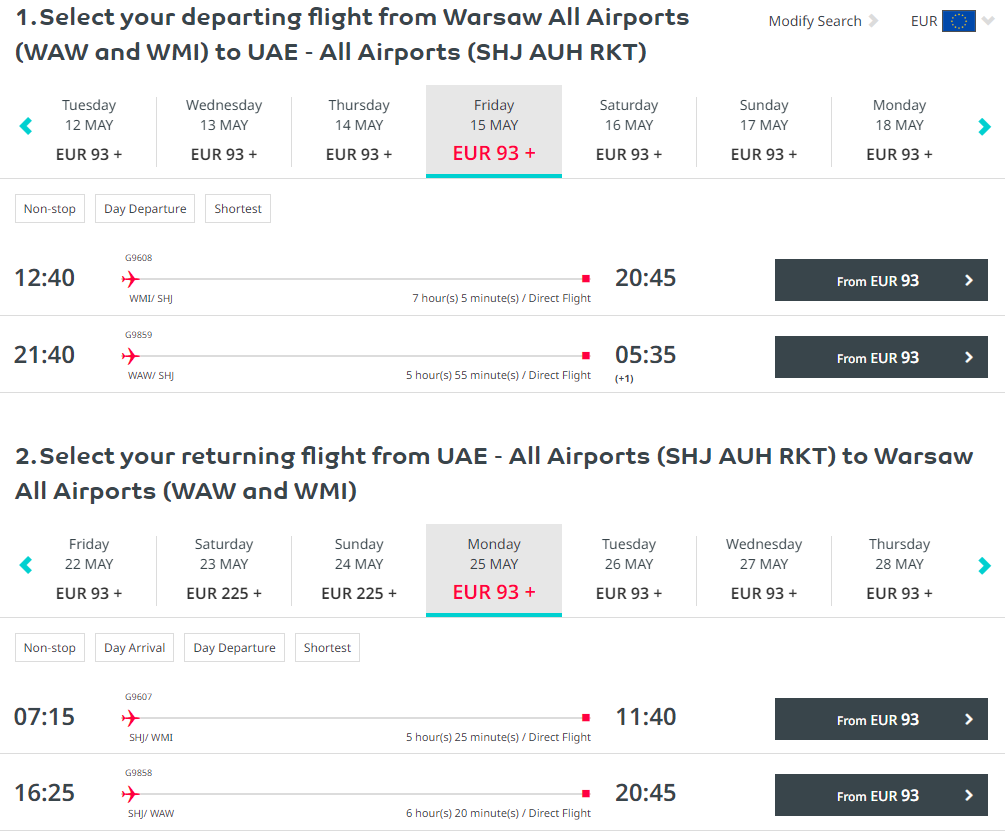Select Sunday 24 MAY returning date tab
Screen dimensions: 1005x838
pos(359,570)
